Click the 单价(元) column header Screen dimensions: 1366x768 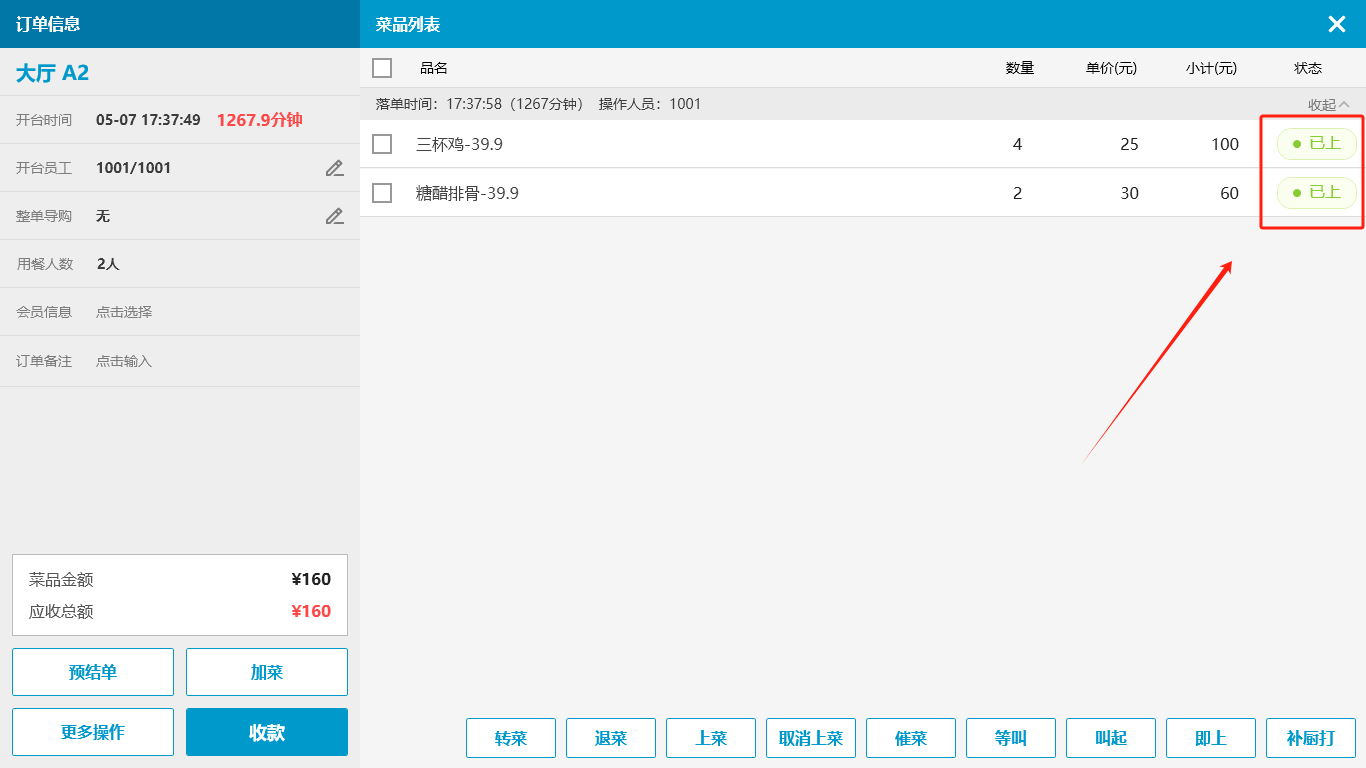pos(1111,68)
